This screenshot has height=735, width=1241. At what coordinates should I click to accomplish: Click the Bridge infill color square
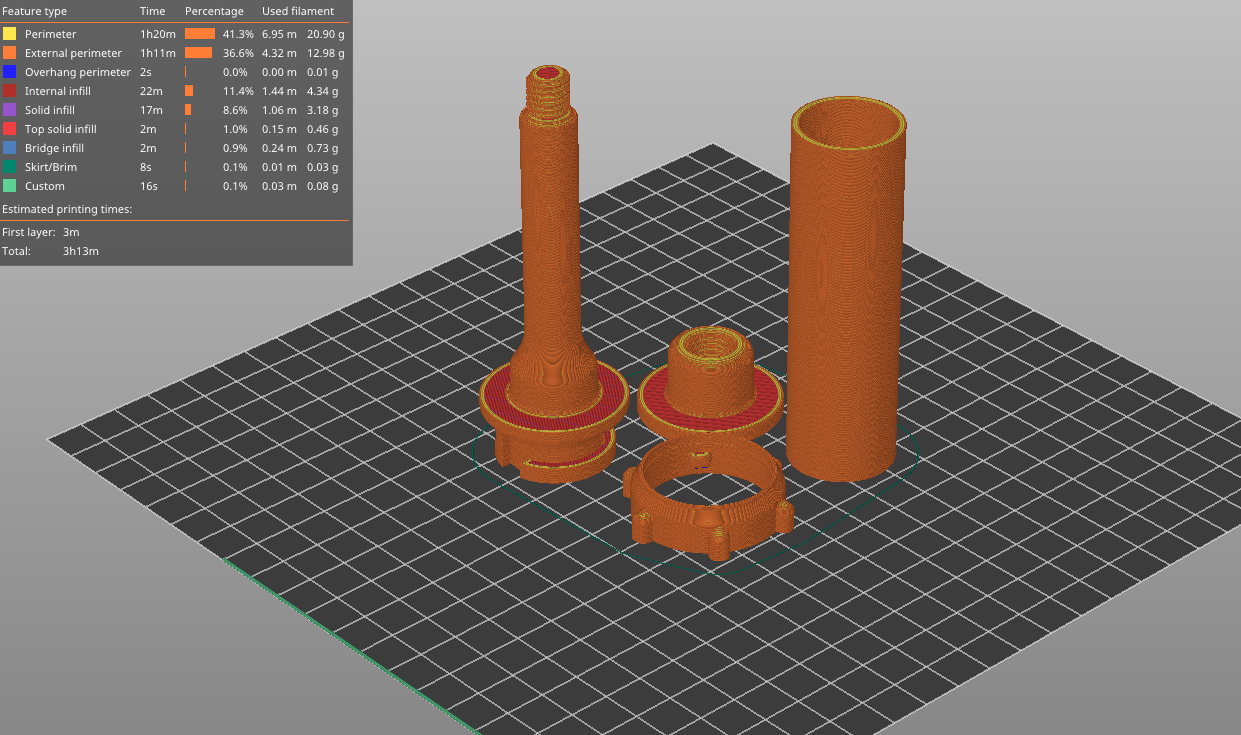pos(10,148)
